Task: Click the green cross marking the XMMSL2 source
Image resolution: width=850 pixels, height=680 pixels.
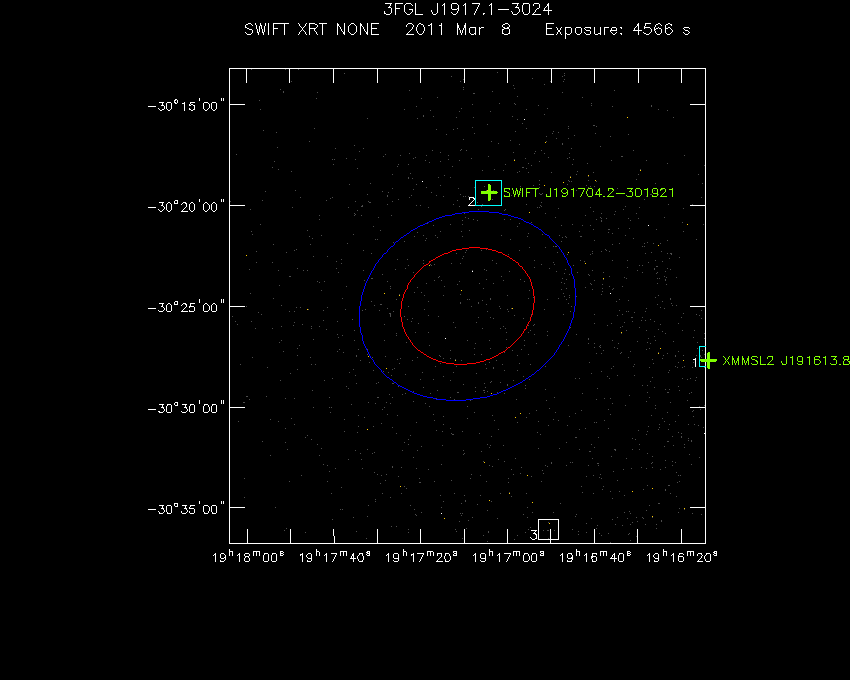Action: (708, 360)
